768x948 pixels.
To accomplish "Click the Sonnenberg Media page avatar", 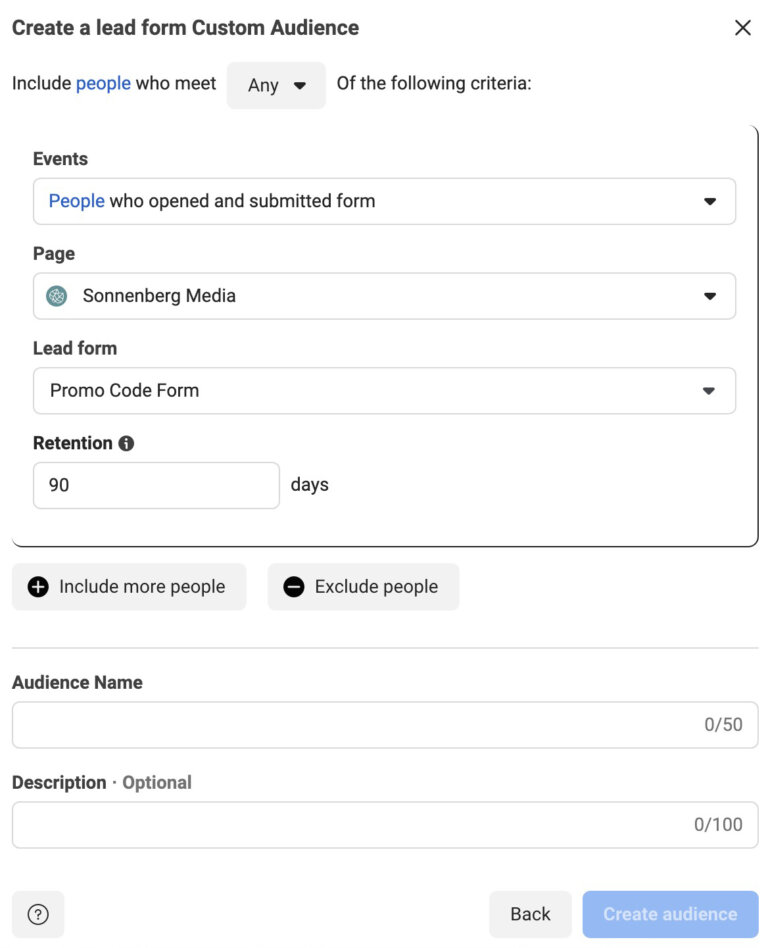I will pos(55,295).
